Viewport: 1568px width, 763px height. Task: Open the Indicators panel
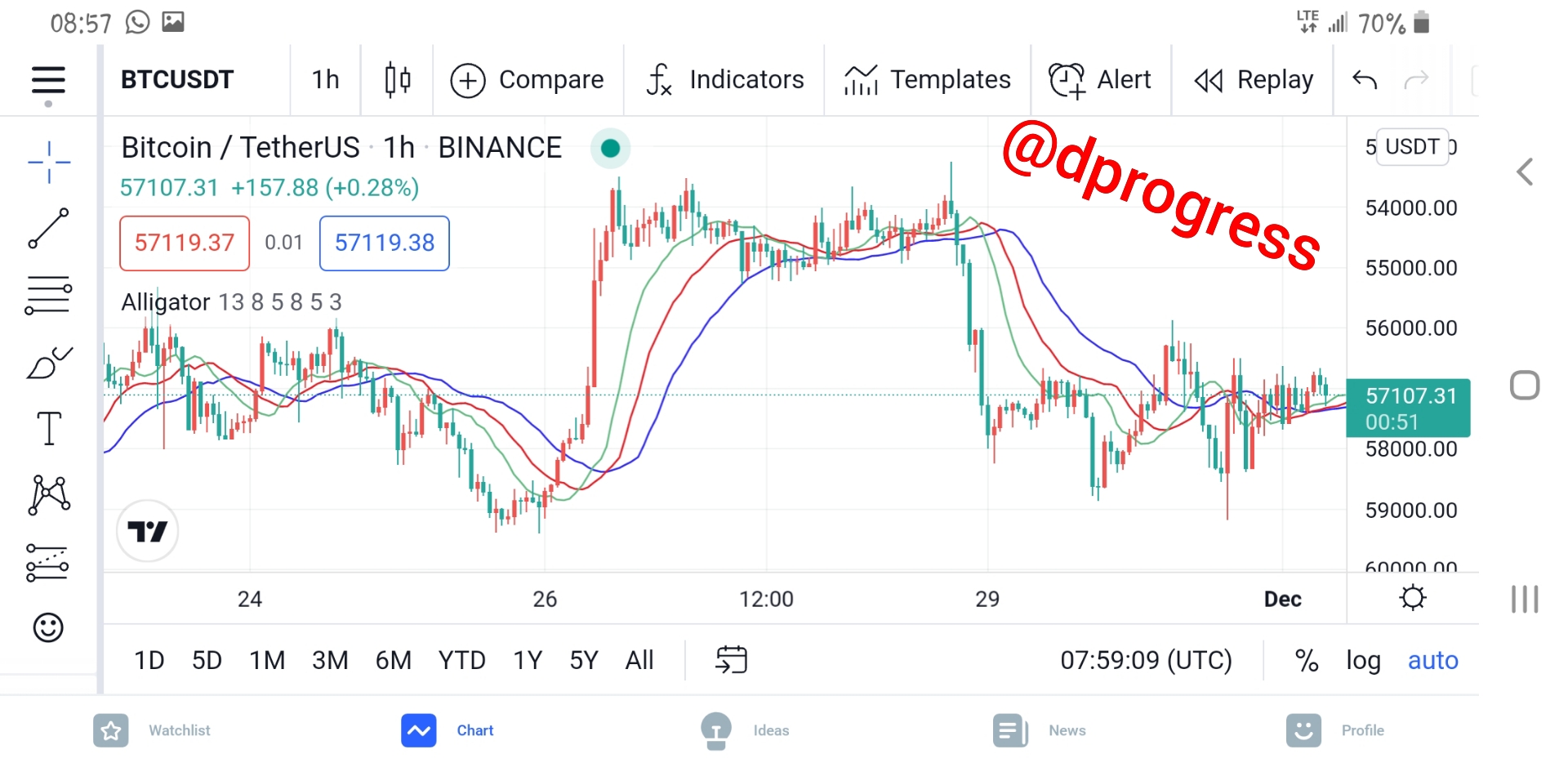click(x=724, y=80)
